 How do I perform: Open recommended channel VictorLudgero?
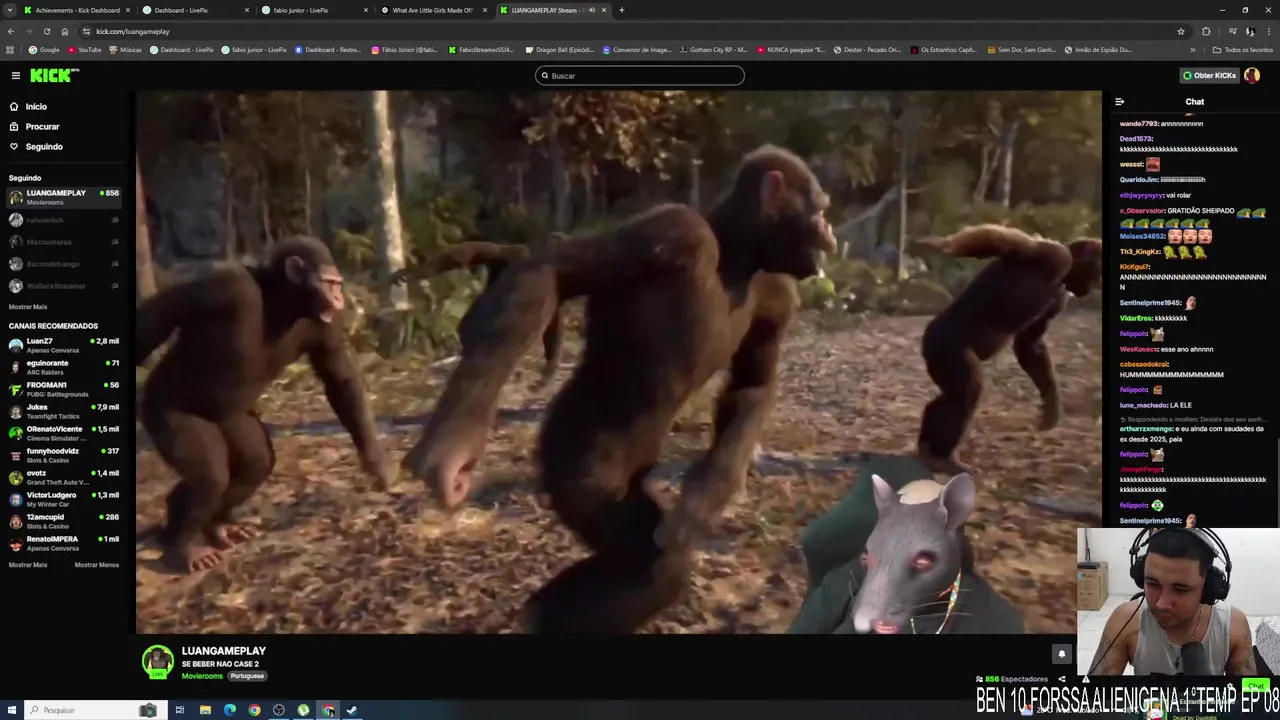coord(64,499)
